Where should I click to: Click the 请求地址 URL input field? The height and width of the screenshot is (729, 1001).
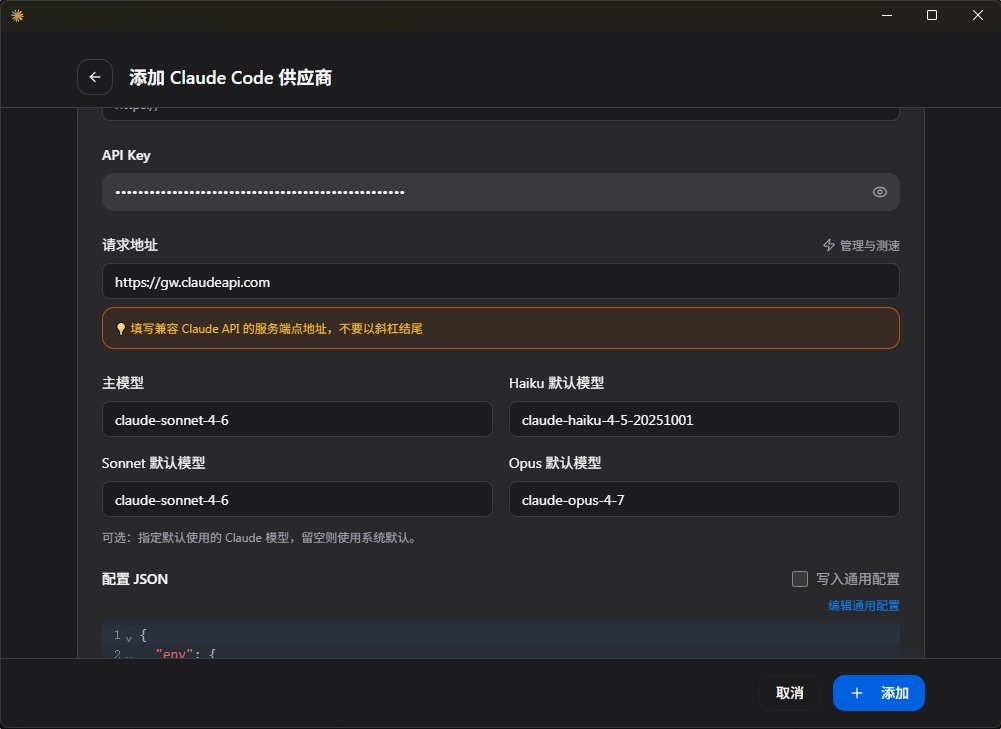[500, 282]
